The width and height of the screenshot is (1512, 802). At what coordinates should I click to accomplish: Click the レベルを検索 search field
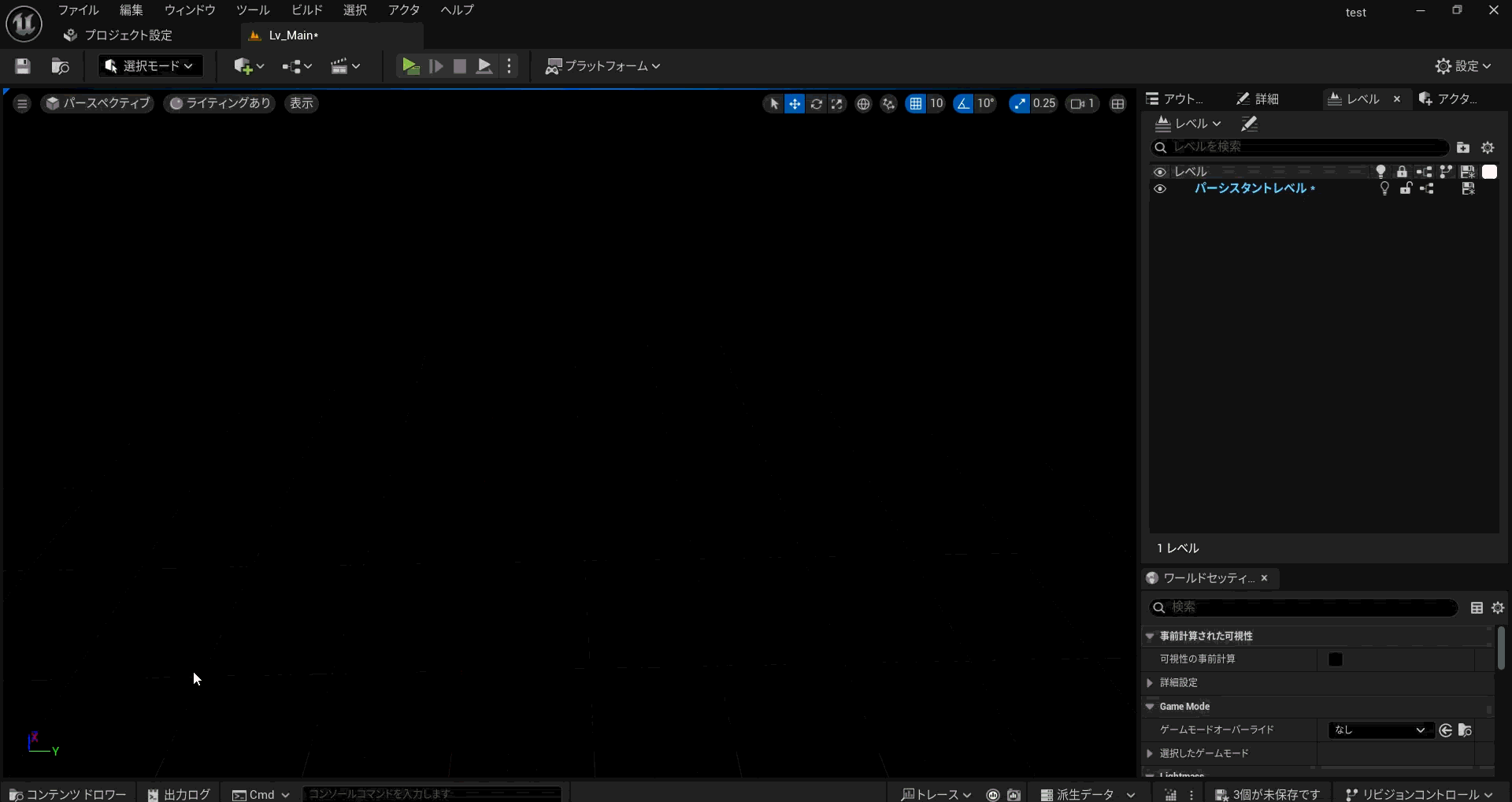tap(1299, 147)
